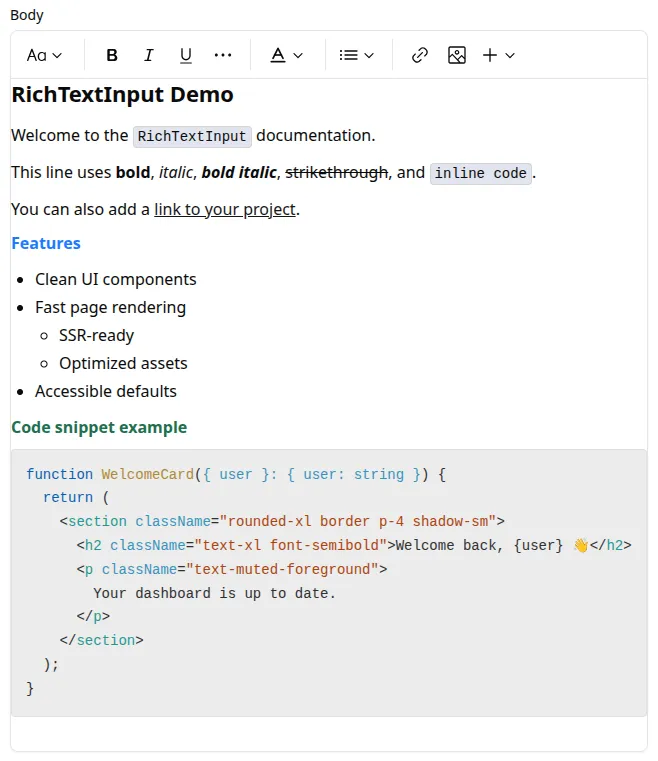Click the insert image icon
Image resolution: width=658 pixels, height=761 pixels.
click(457, 55)
